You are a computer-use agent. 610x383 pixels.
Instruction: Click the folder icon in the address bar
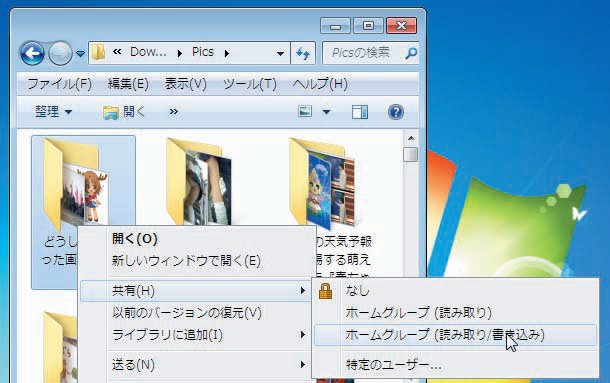tap(98, 53)
